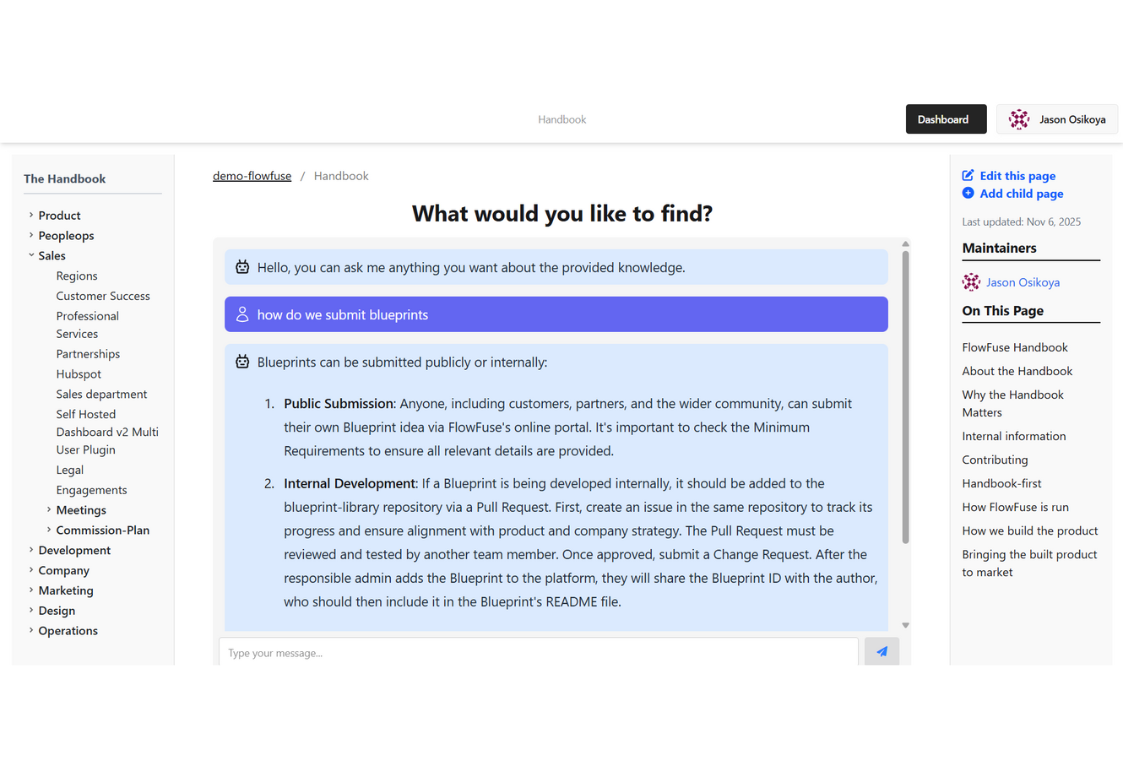Click the robot icon on the blueprint answer
1123x762 pixels.
(x=242, y=361)
